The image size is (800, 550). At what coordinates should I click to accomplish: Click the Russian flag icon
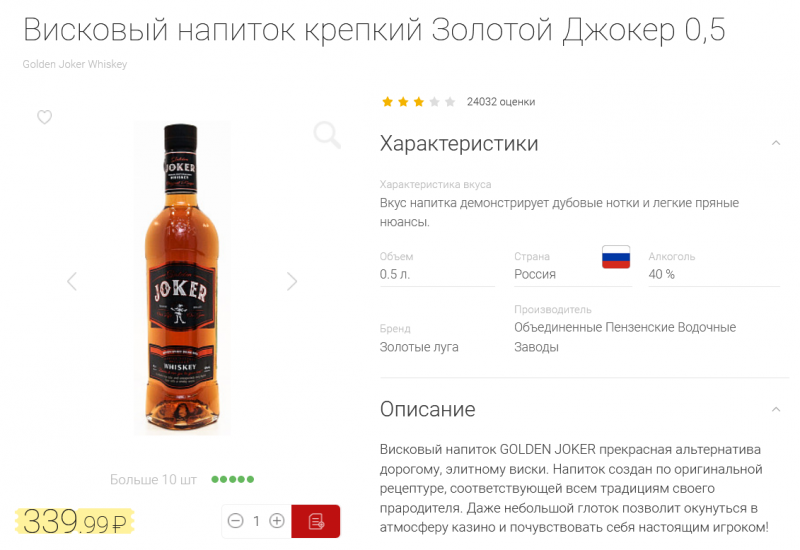pos(616,257)
